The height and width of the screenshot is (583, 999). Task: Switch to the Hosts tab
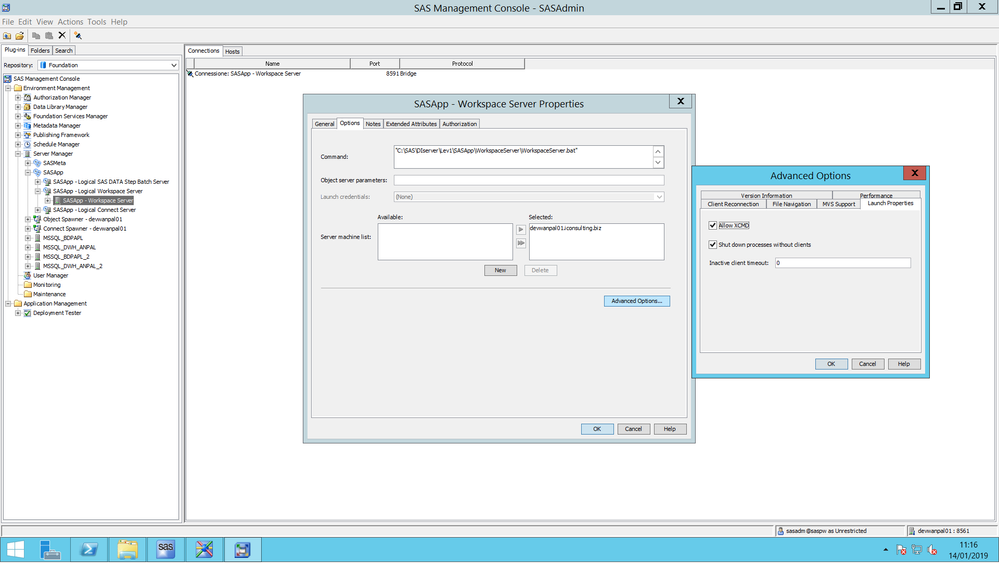point(233,52)
